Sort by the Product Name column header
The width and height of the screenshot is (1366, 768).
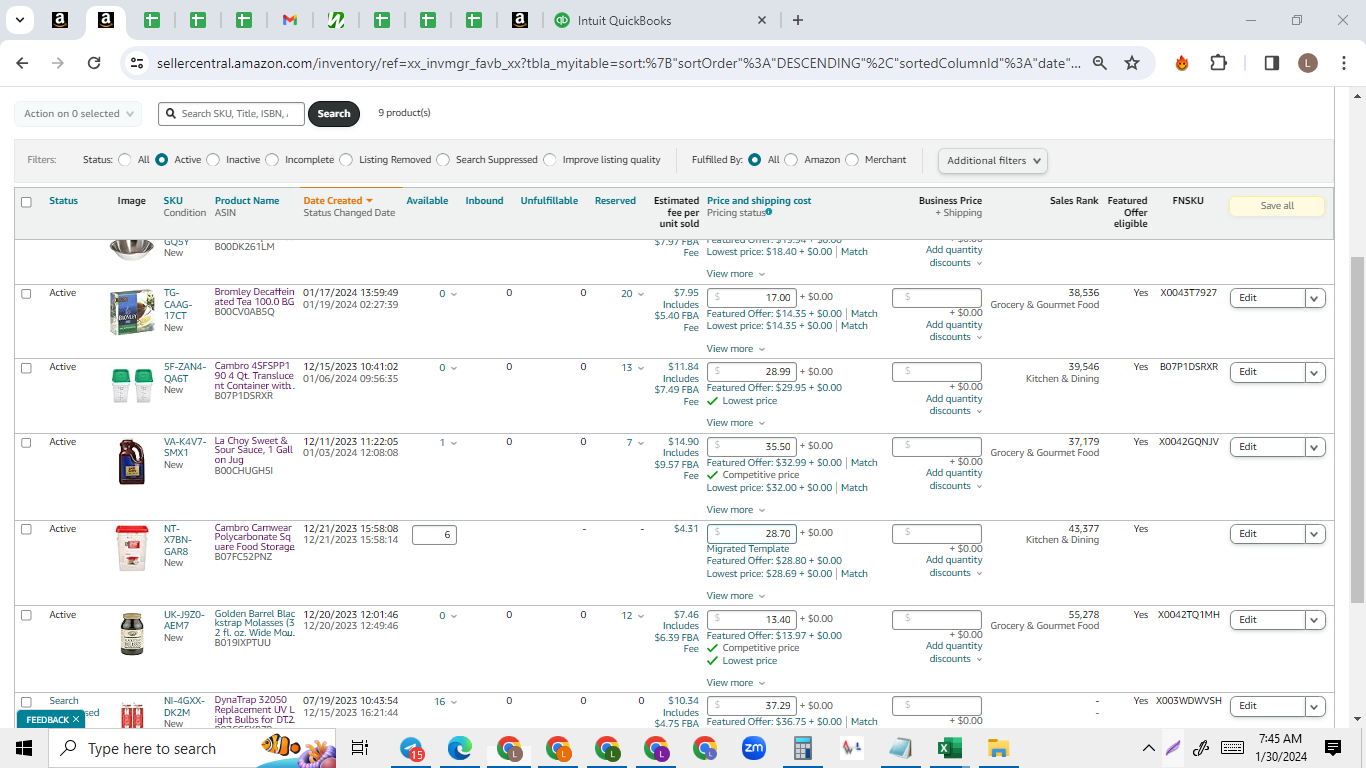pyautogui.click(x=247, y=201)
